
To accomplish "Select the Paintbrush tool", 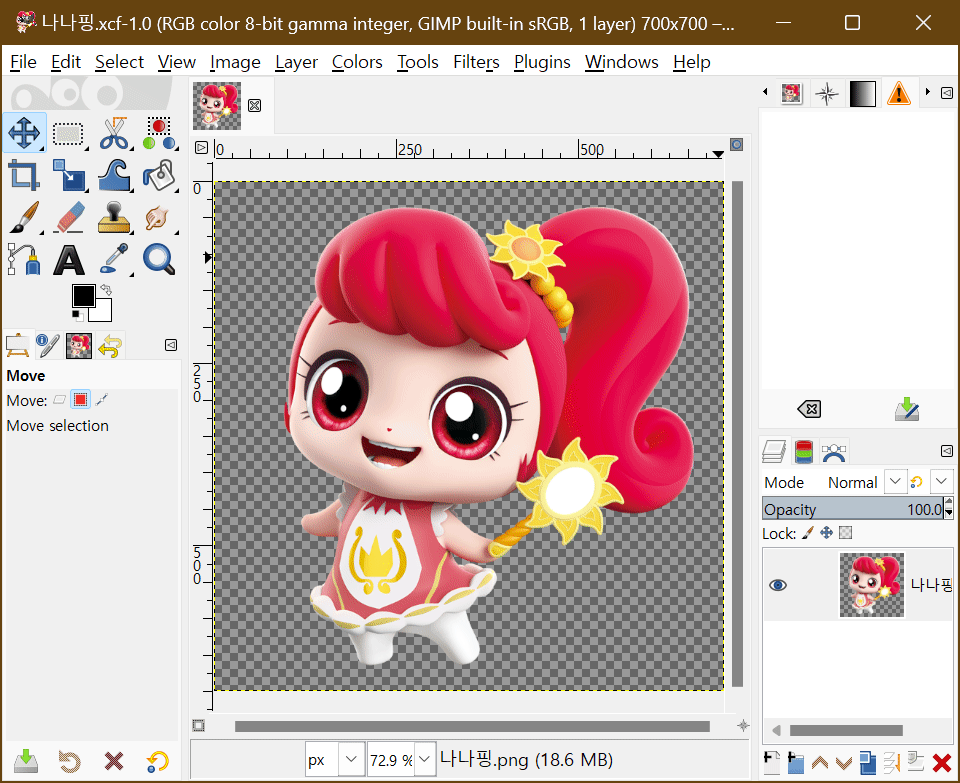I will (24, 217).
